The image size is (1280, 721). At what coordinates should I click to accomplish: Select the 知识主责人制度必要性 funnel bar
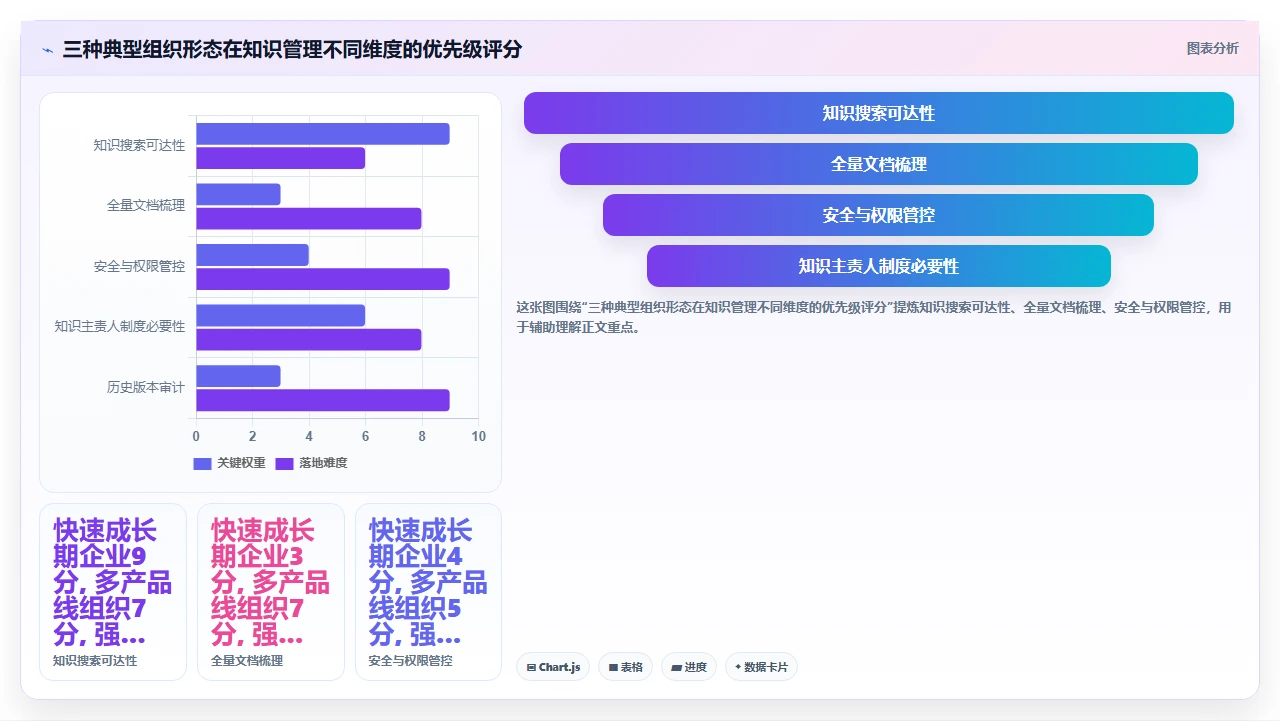(878, 266)
